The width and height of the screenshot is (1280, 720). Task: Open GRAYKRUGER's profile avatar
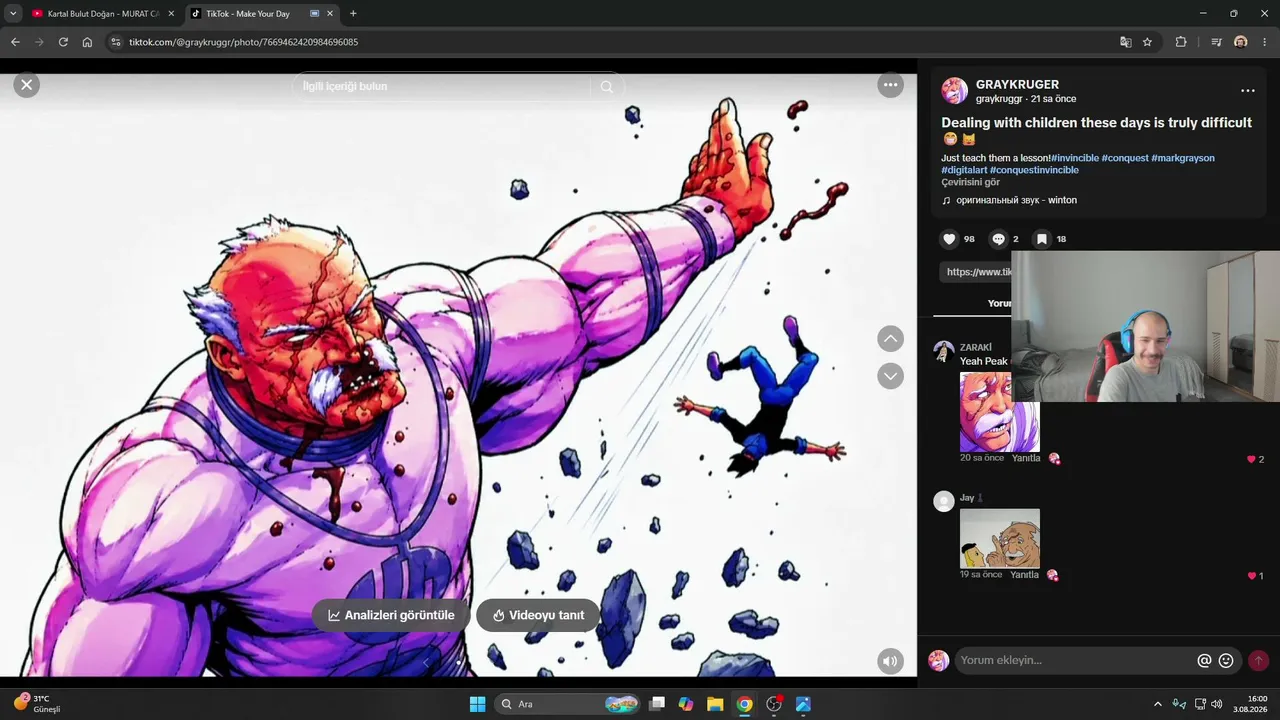coord(954,91)
